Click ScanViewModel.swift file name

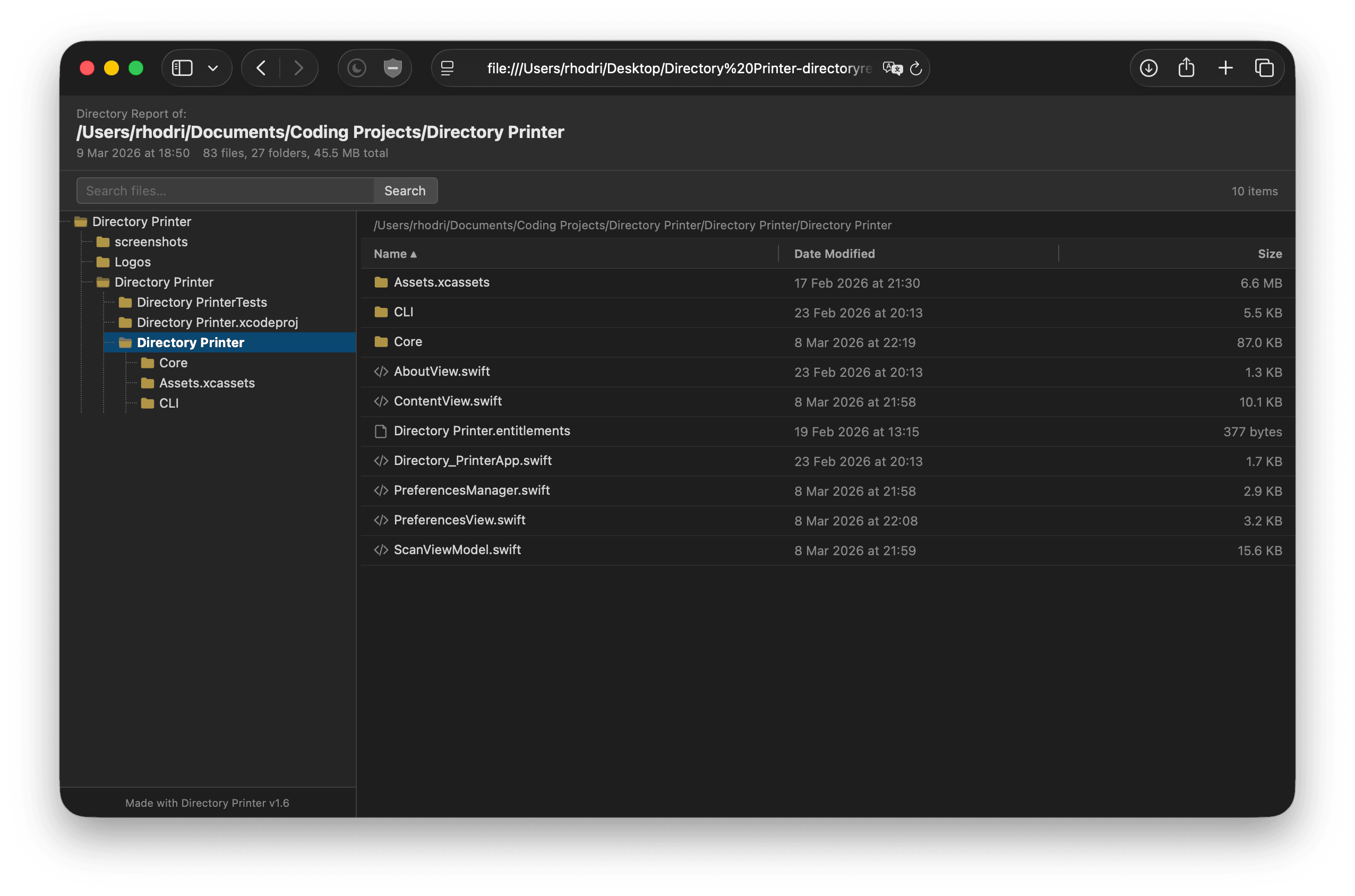(457, 550)
